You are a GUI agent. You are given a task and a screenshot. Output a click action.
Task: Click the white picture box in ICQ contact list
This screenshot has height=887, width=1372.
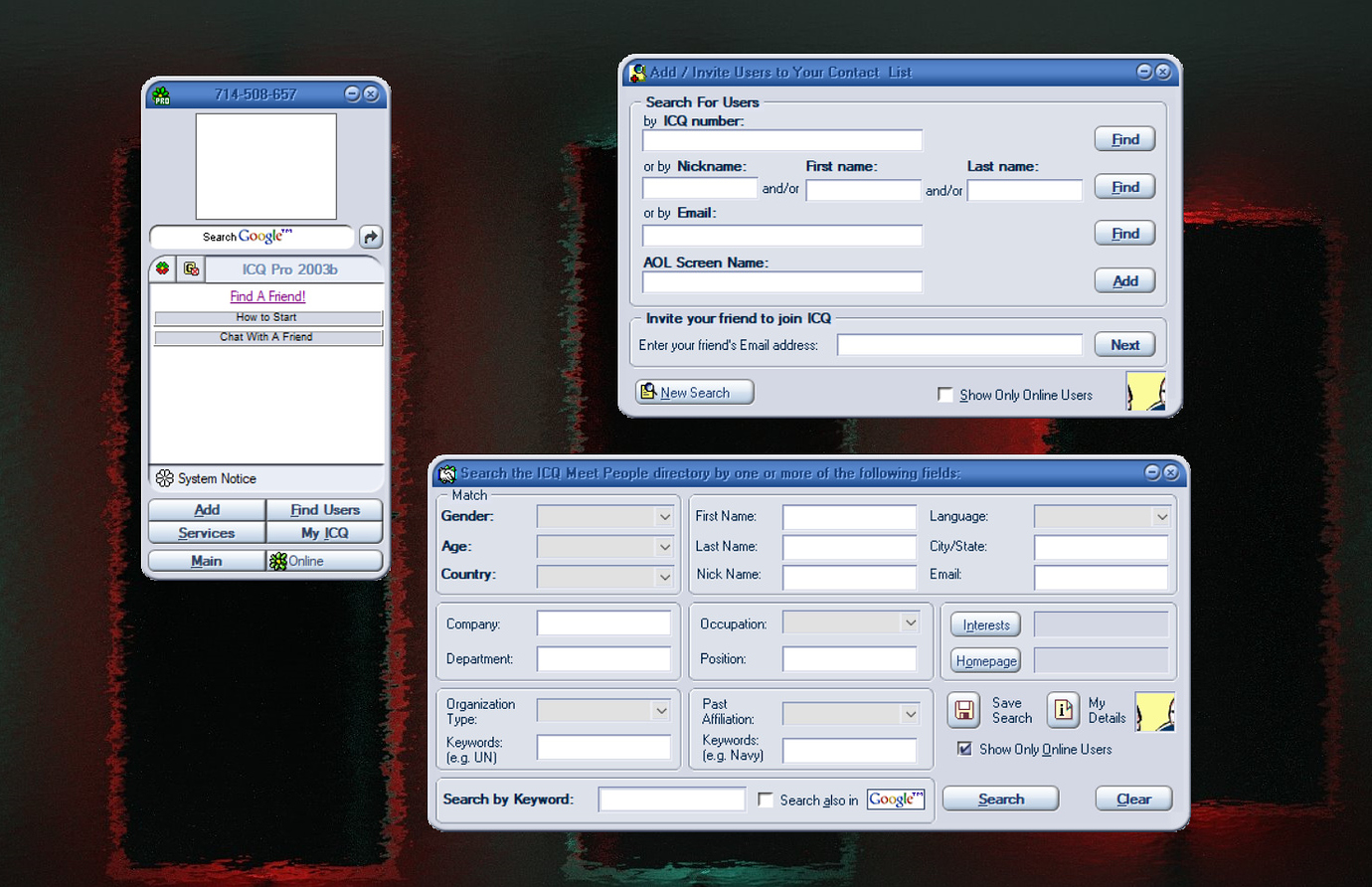265,166
